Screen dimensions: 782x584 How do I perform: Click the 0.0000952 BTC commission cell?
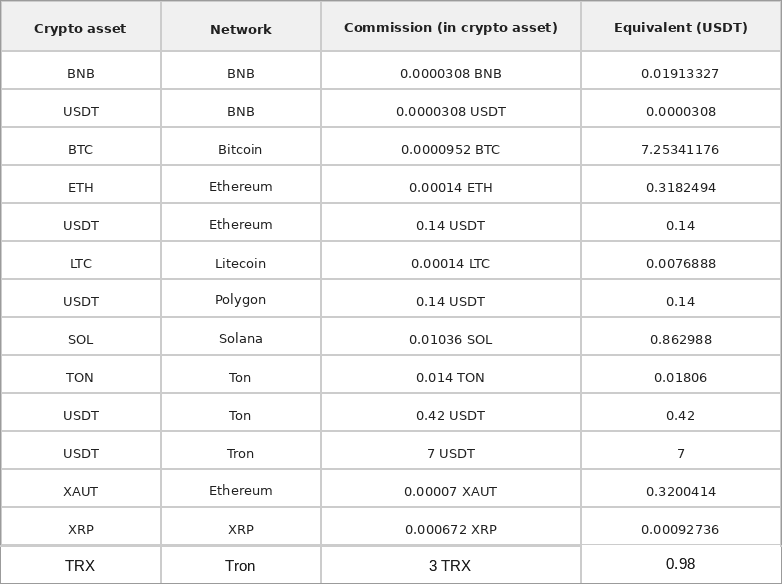(x=450, y=150)
